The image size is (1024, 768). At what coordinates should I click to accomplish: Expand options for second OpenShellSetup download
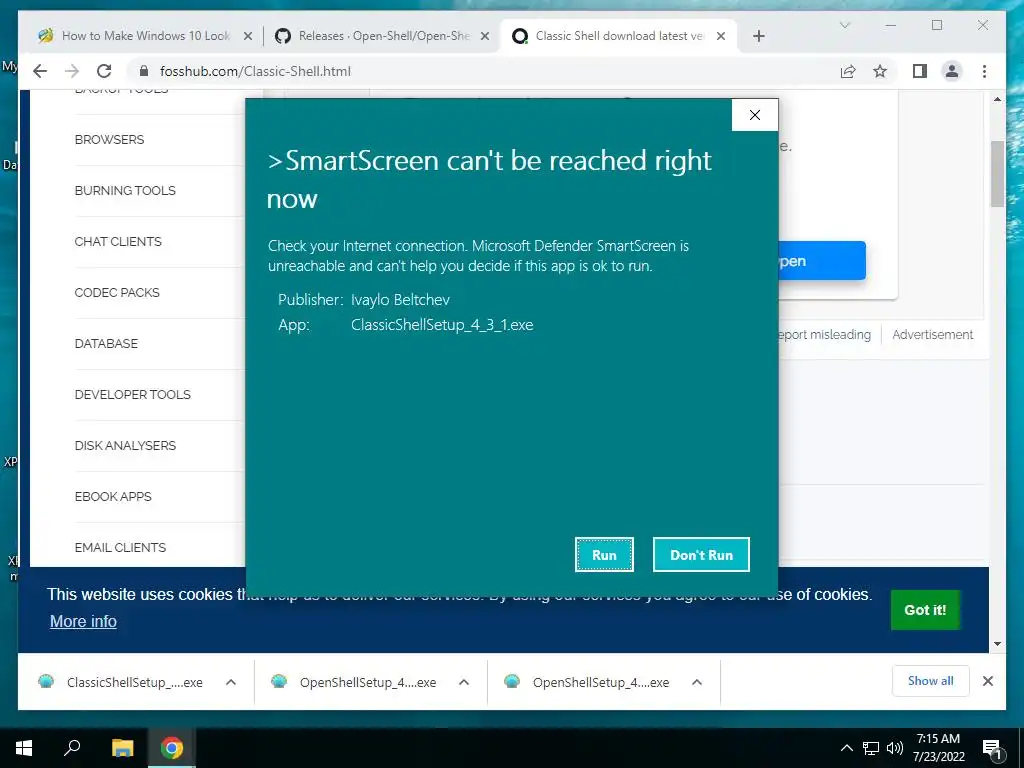[x=697, y=682]
